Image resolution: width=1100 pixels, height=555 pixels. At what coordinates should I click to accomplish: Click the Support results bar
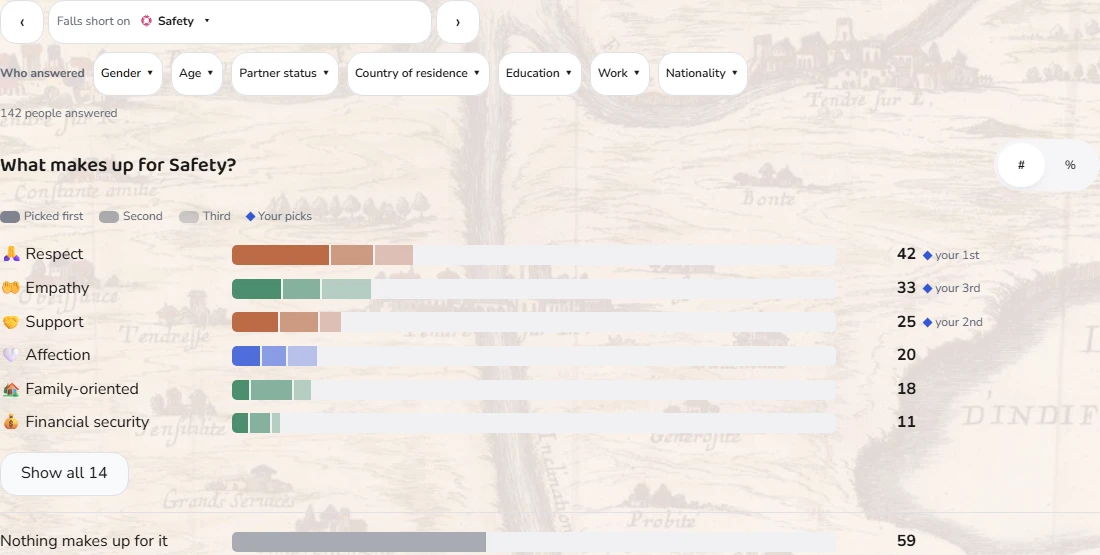pos(534,322)
